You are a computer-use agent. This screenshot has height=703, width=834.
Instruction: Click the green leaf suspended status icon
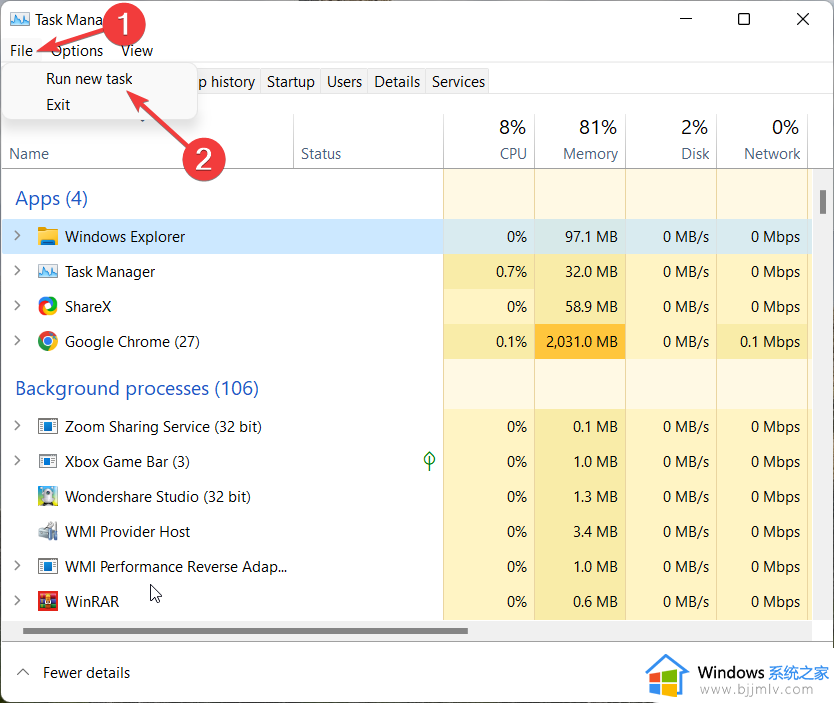click(429, 461)
